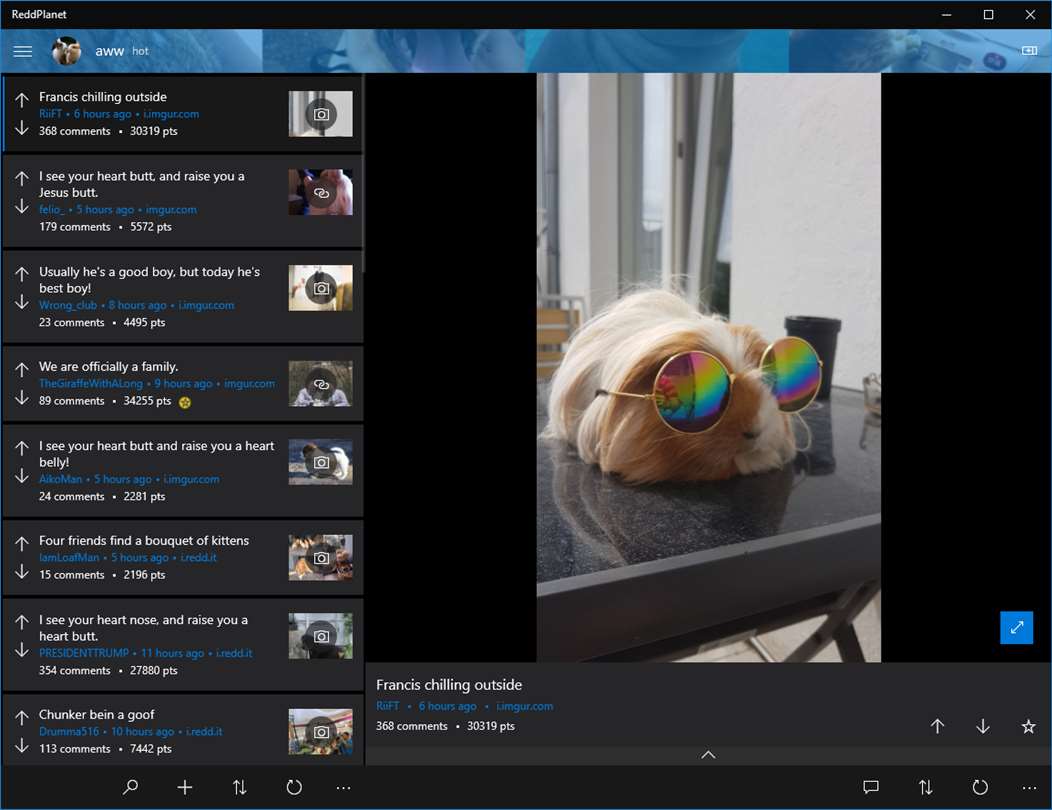Add new post with plus icon
The width and height of the screenshot is (1052, 810).
point(185,787)
